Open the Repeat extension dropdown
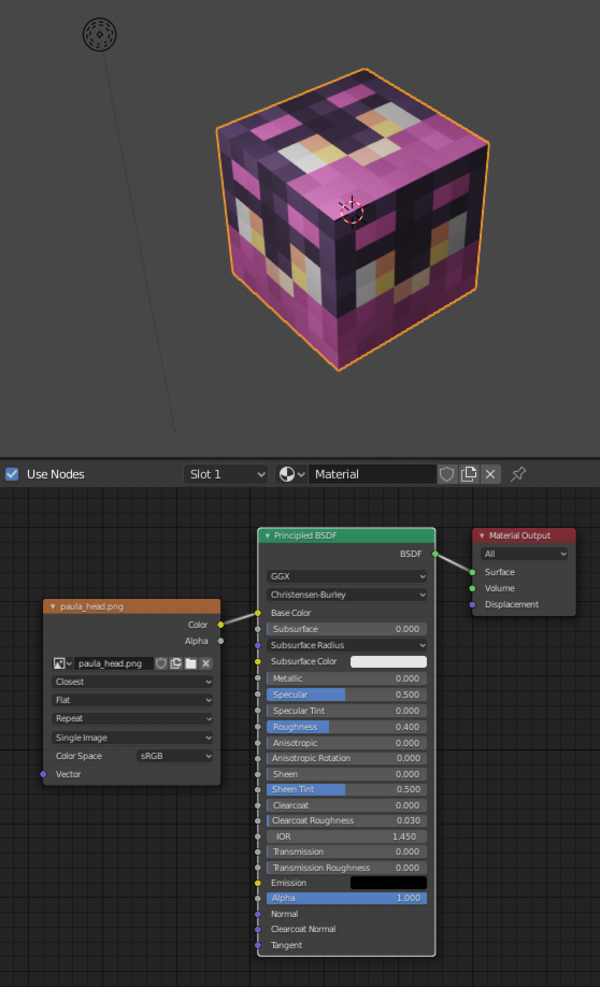The width and height of the screenshot is (600, 987). [132, 718]
